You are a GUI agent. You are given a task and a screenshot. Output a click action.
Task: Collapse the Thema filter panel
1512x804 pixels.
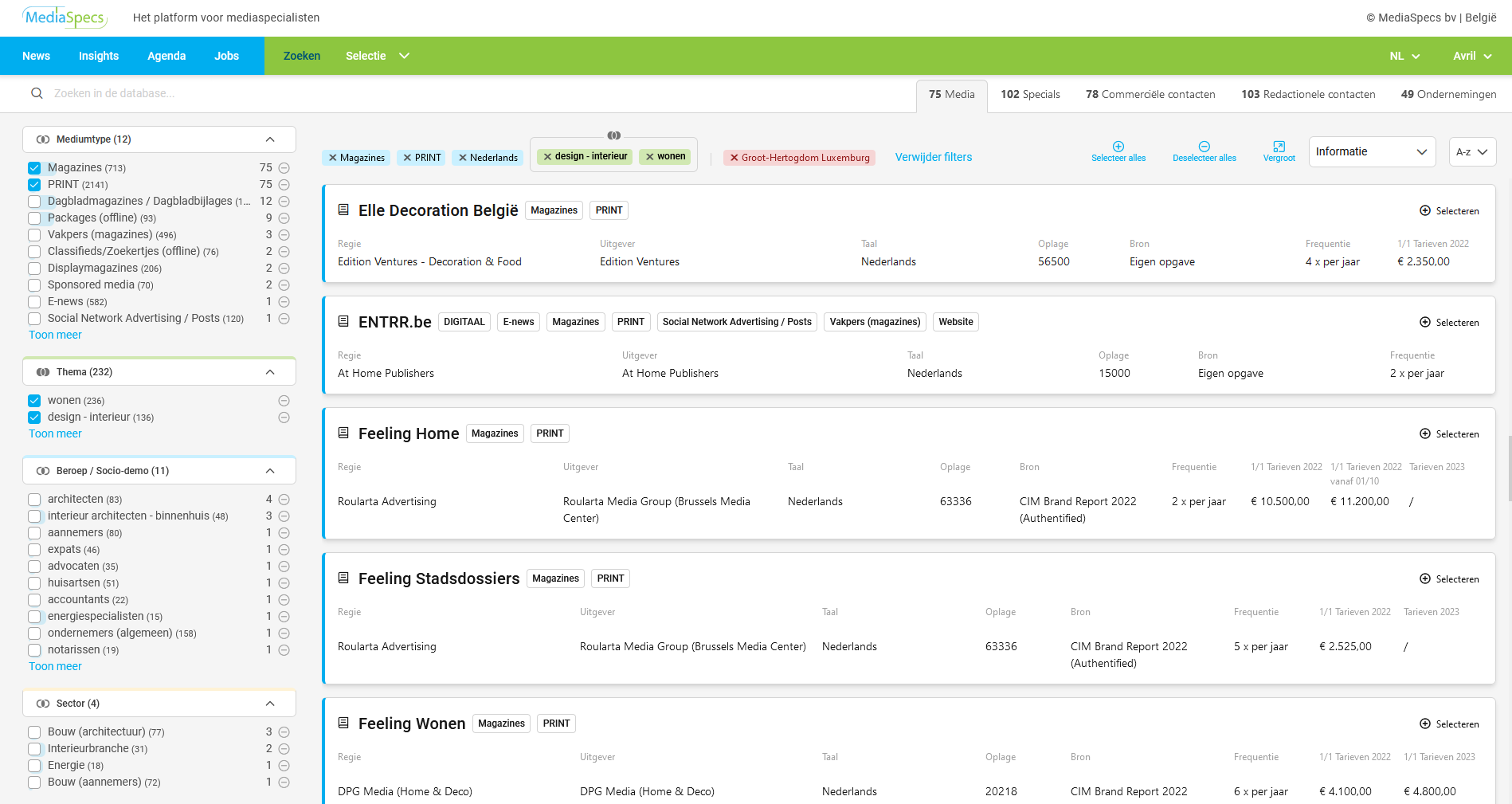270,372
